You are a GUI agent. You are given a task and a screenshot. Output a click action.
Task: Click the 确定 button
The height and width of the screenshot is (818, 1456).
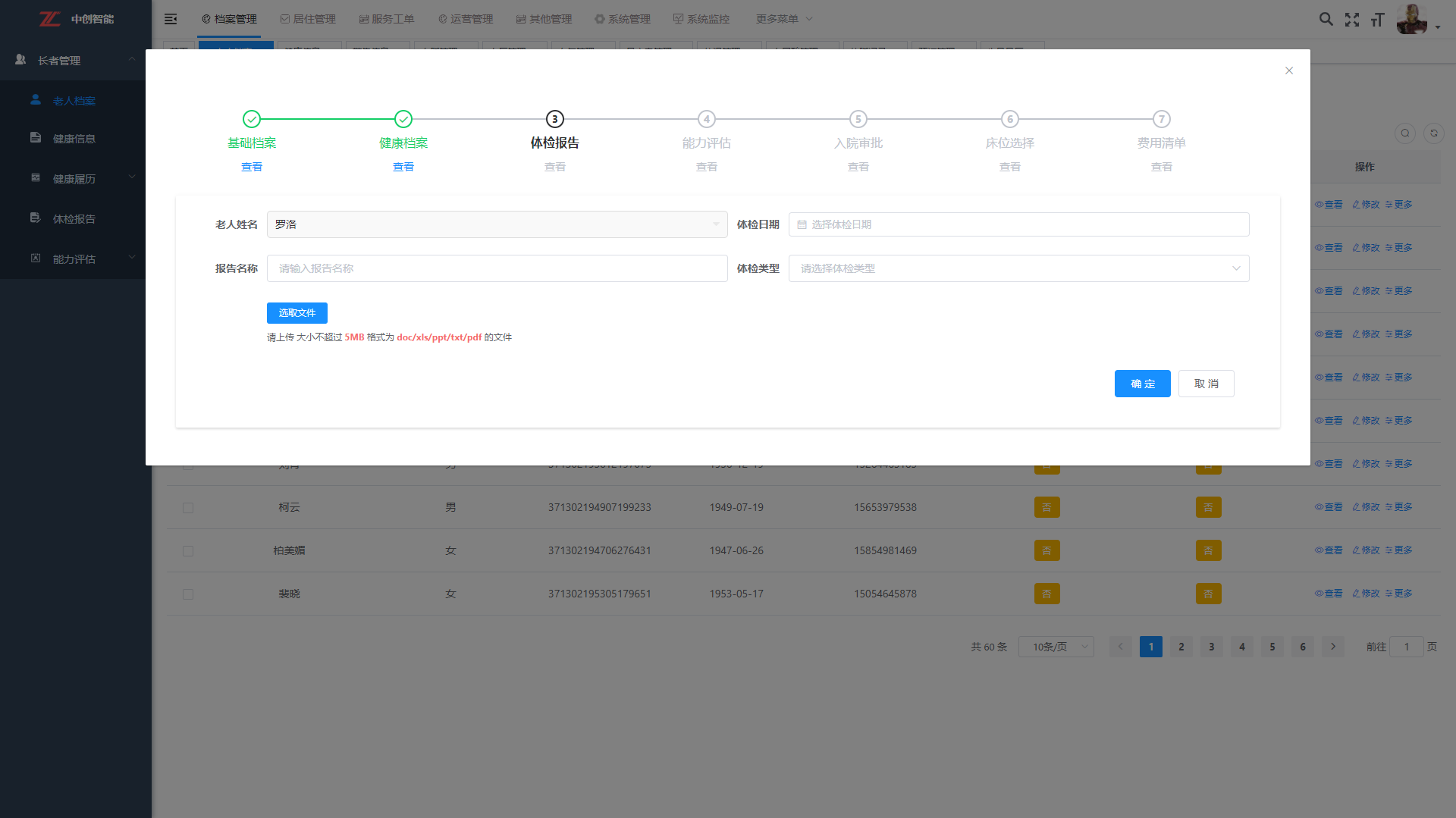pyautogui.click(x=1142, y=384)
